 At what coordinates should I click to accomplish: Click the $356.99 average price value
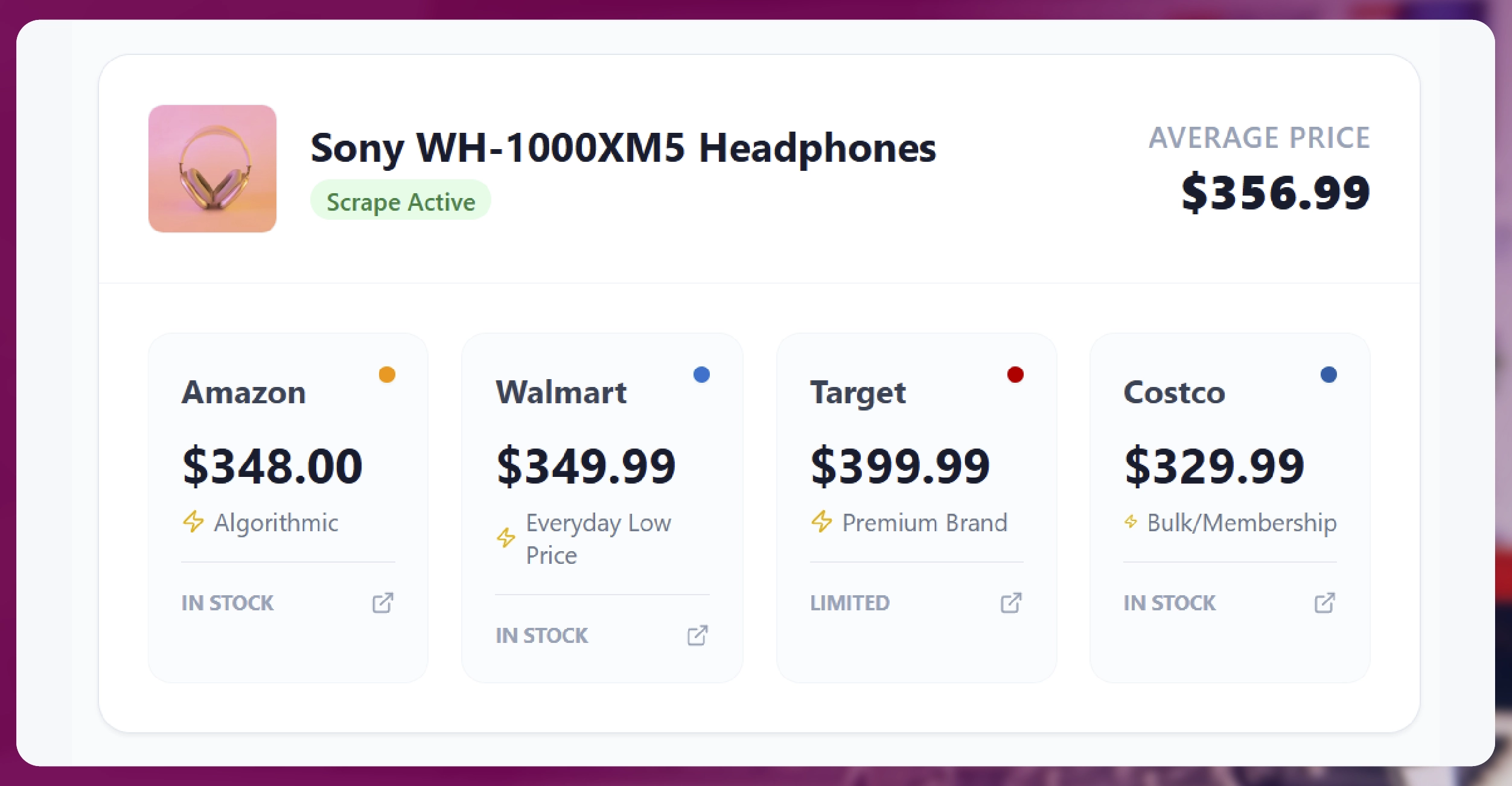click(1275, 193)
